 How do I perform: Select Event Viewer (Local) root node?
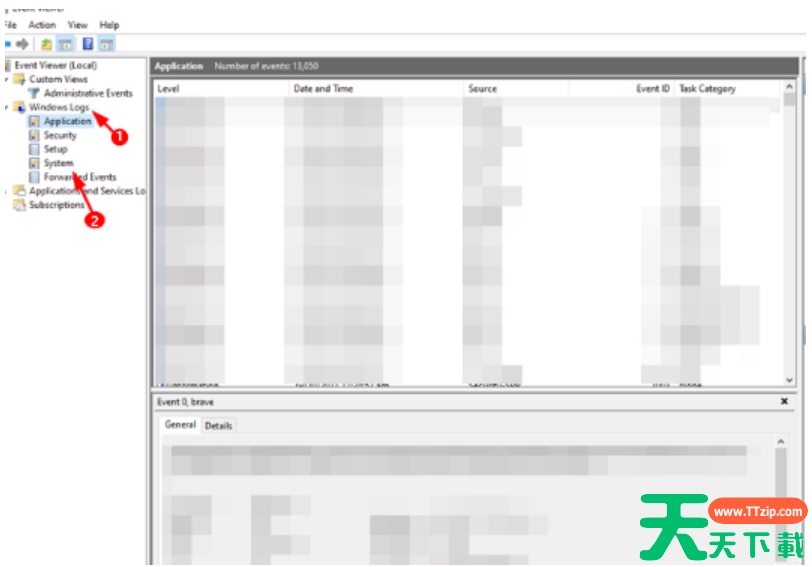click(55, 65)
